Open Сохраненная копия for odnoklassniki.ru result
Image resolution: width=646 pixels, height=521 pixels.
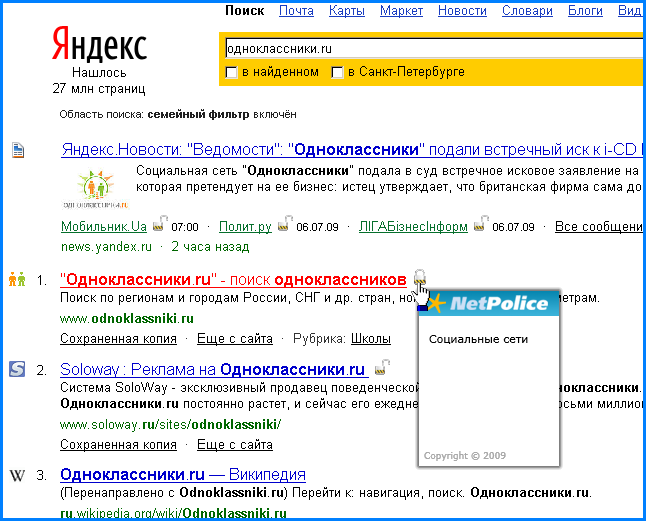[118, 339]
